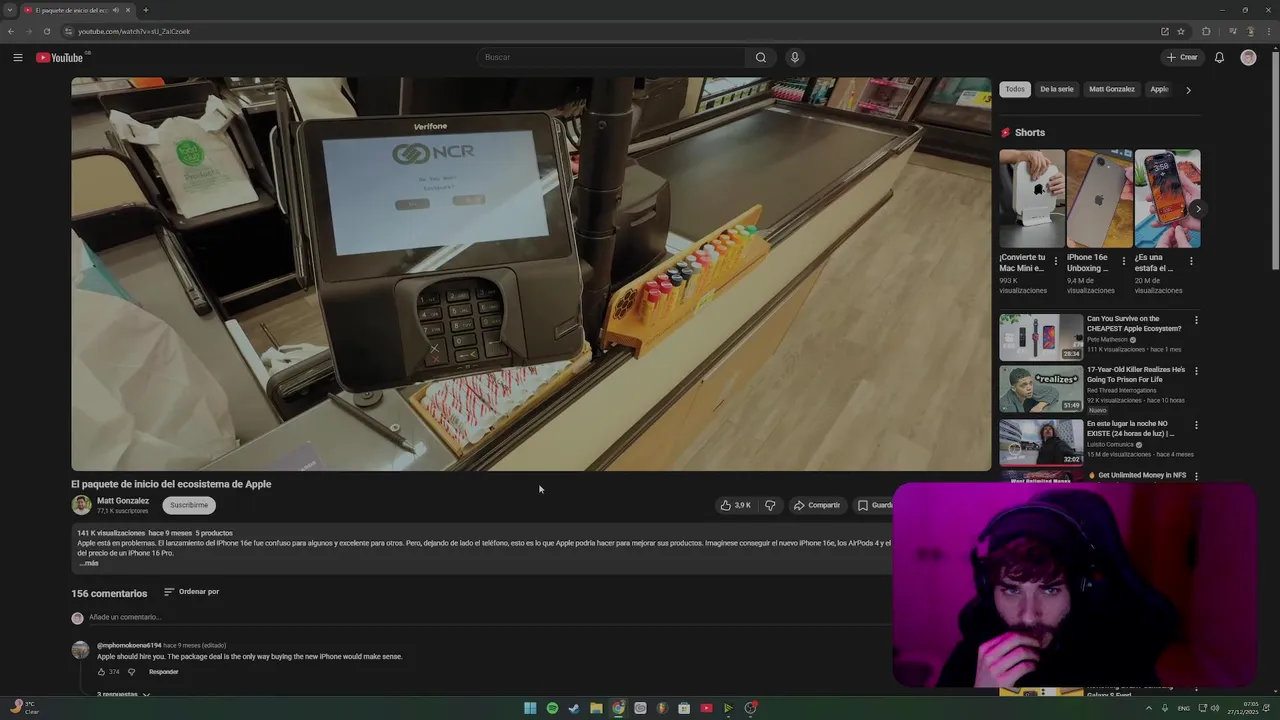Select the 'De la serie' filter chip
The width and height of the screenshot is (1280, 720).
pos(1057,89)
